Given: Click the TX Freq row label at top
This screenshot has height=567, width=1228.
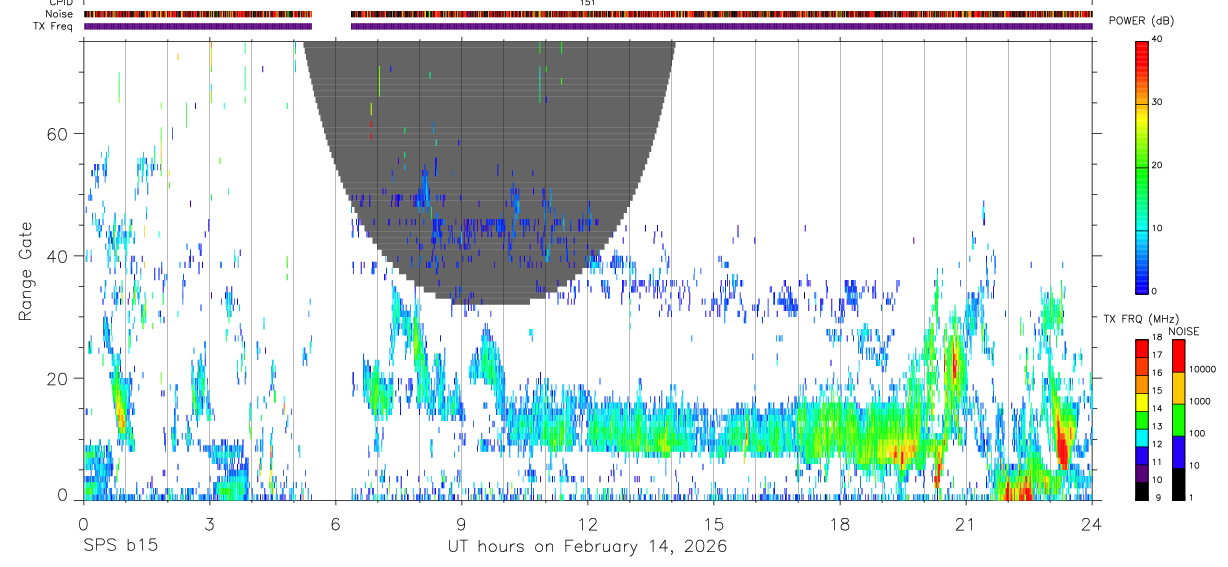Looking at the screenshot, I should point(55,26).
